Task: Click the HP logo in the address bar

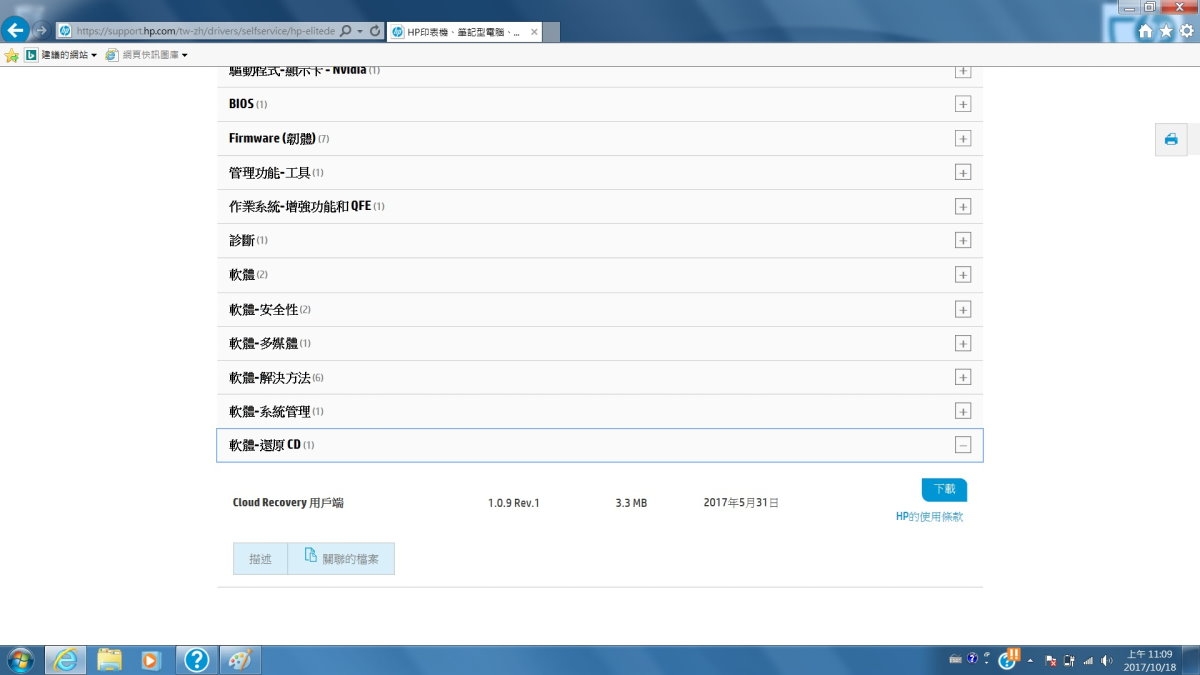Action: (65, 31)
